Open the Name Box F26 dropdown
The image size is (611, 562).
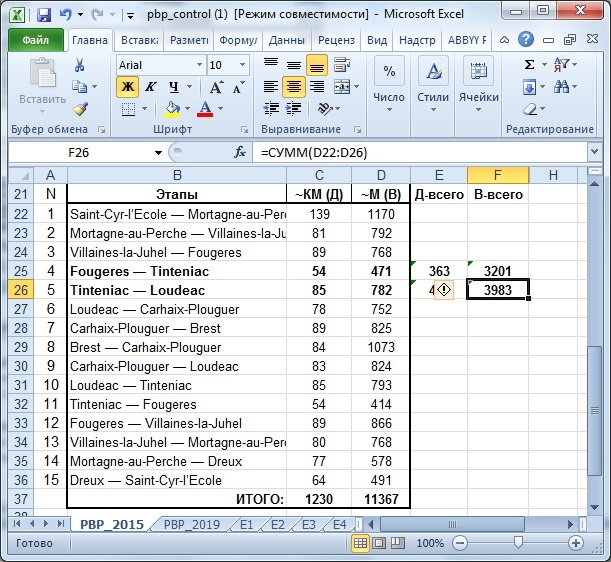tap(158, 152)
